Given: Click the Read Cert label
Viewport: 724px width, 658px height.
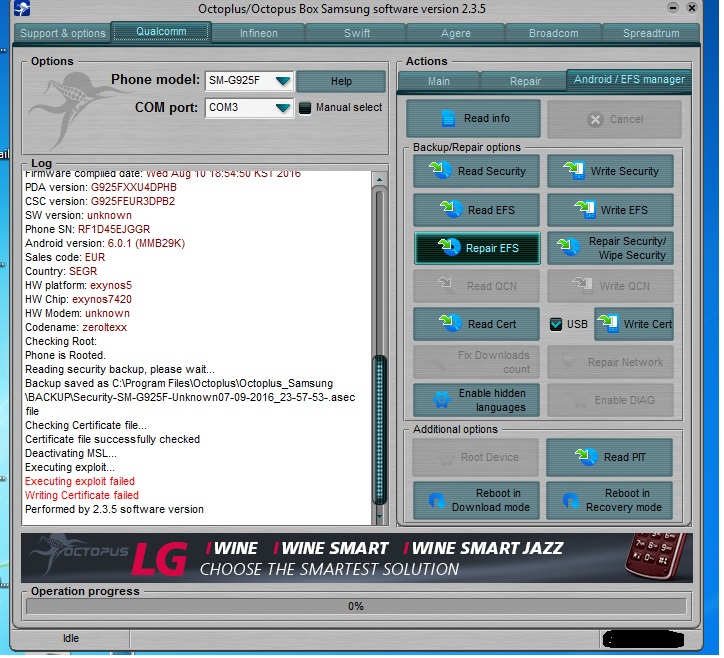Looking at the screenshot, I should [x=492, y=324].
